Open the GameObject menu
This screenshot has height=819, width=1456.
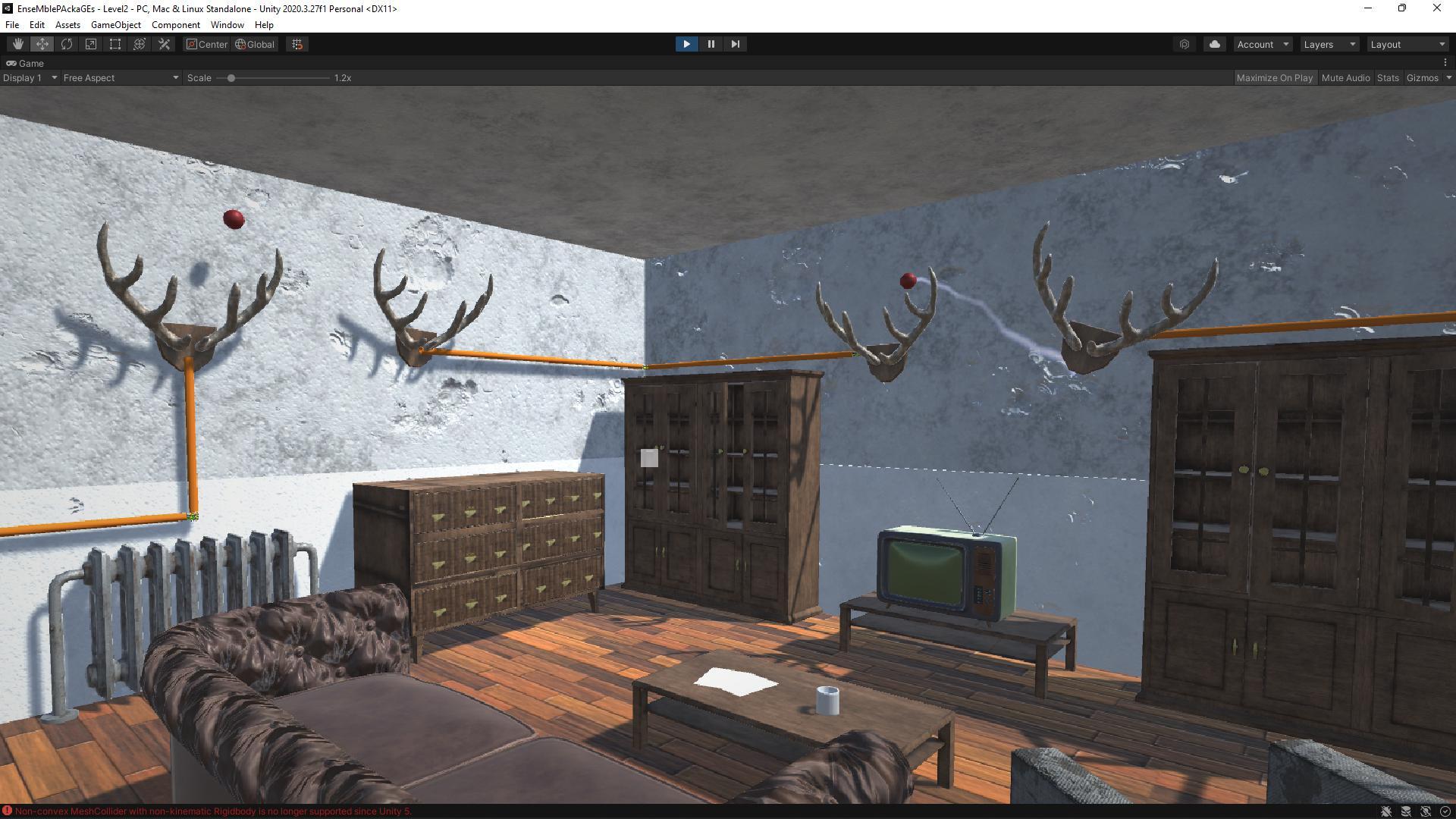pos(115,24)
